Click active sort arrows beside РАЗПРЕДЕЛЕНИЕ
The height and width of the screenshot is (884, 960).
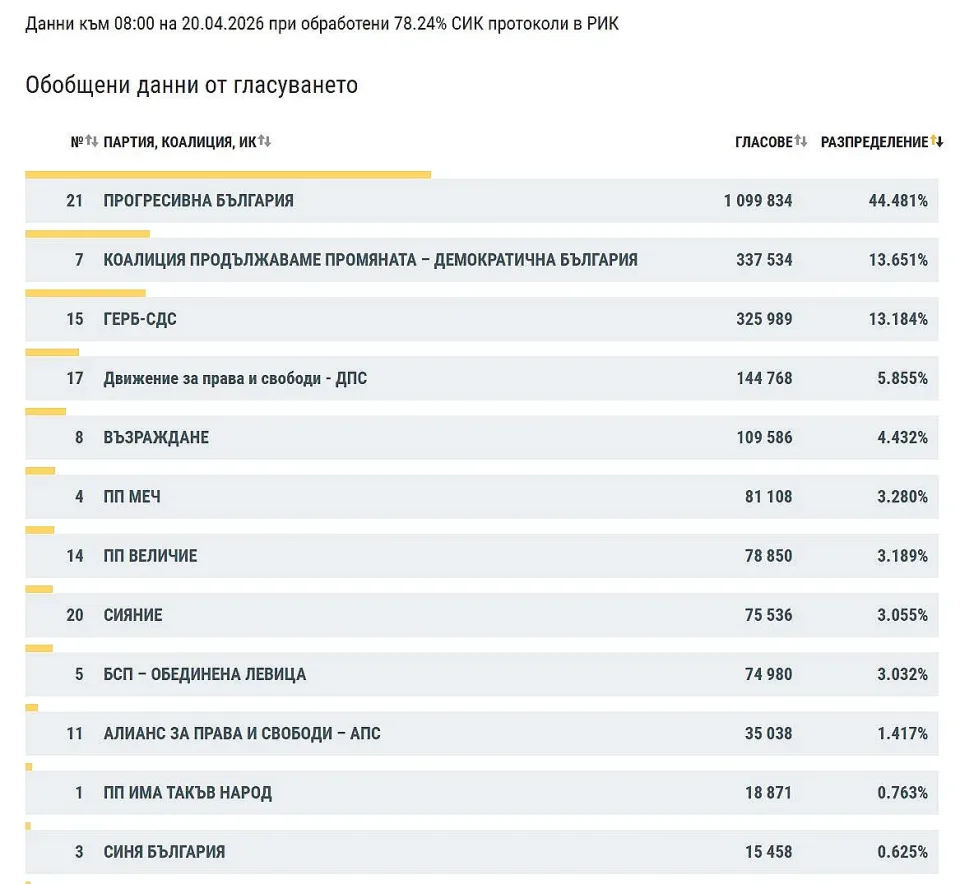(x=937, y=142)
